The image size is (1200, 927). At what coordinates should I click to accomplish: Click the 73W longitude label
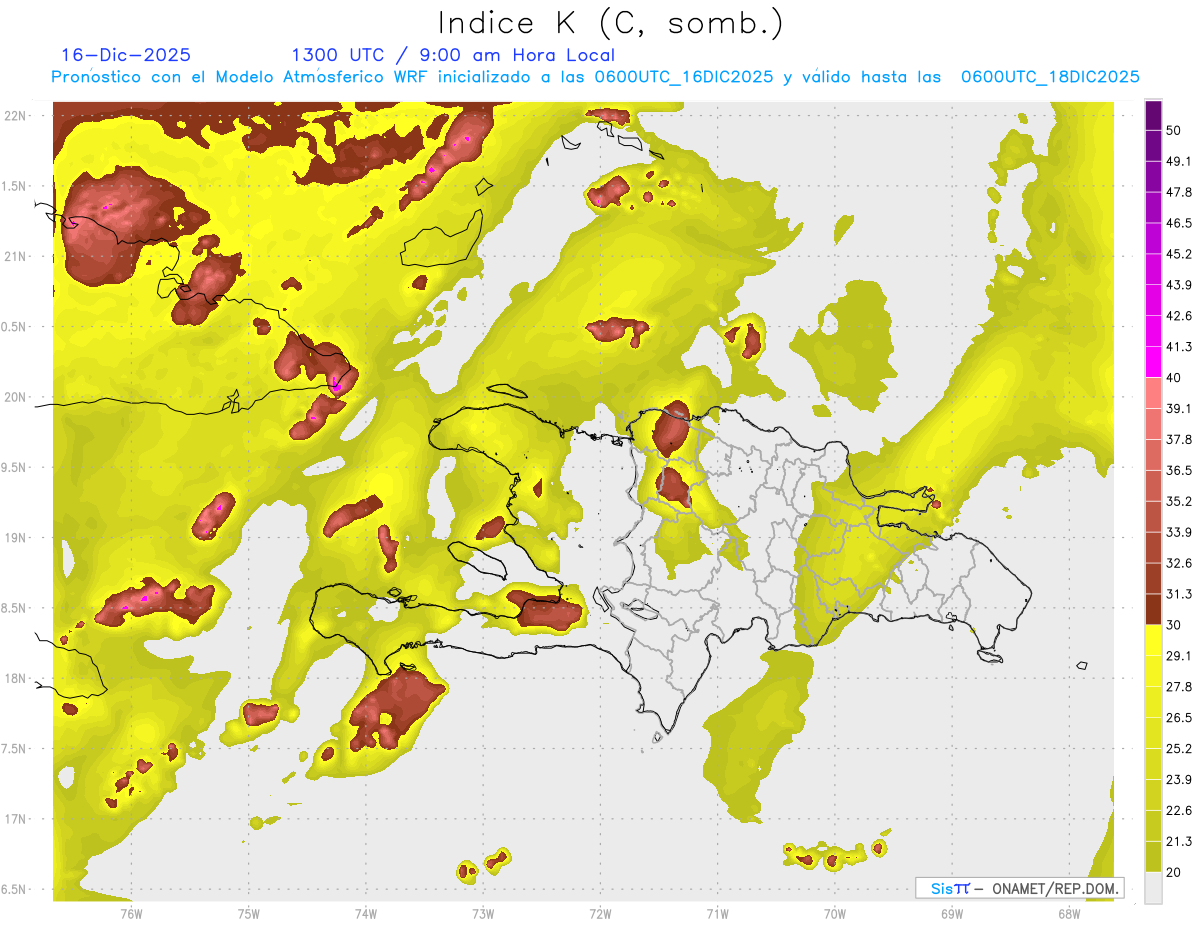[x=483, y=913]
